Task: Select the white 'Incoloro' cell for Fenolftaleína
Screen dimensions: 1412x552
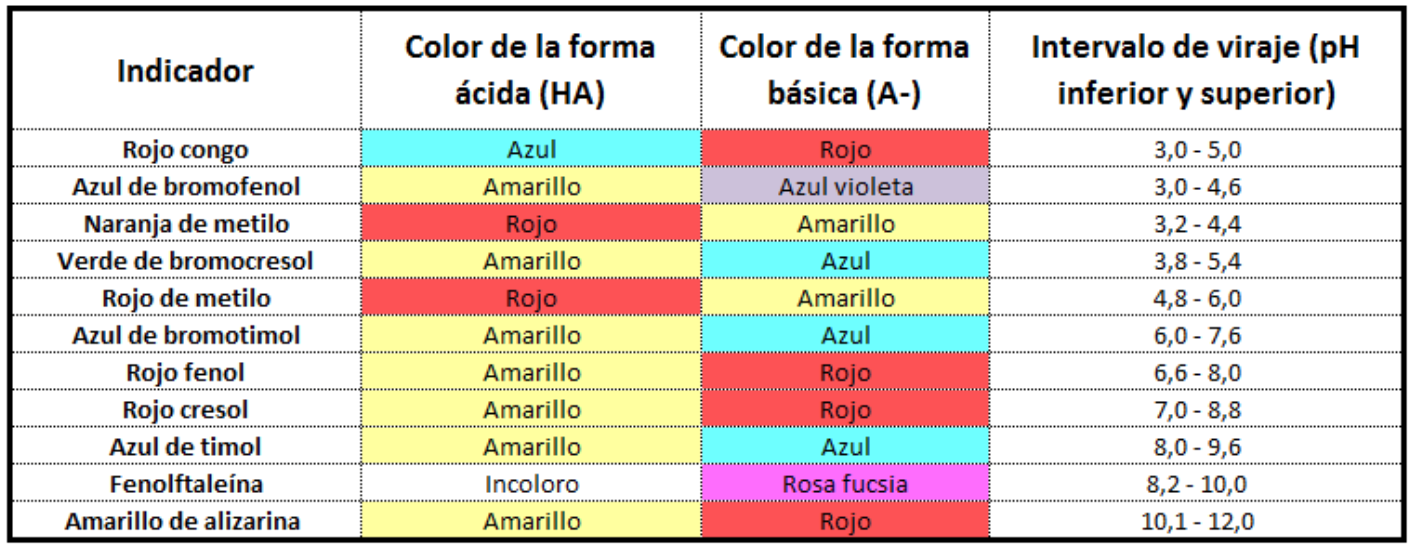Action: [x=531, y=484]
